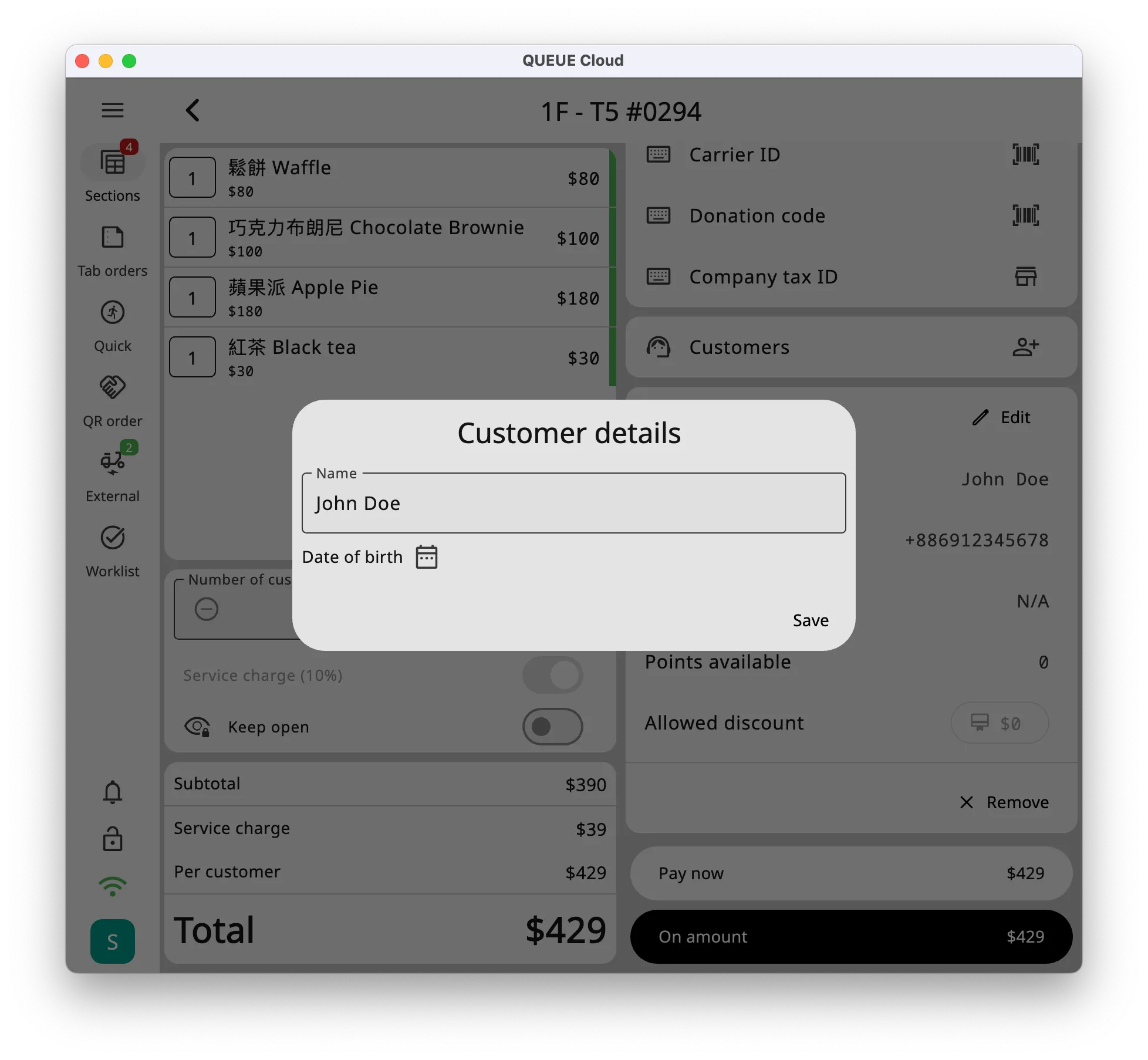This screenshot has height=1060, width=1148.
Task: Toggle Keep open switch
Action: coord(553,724)
